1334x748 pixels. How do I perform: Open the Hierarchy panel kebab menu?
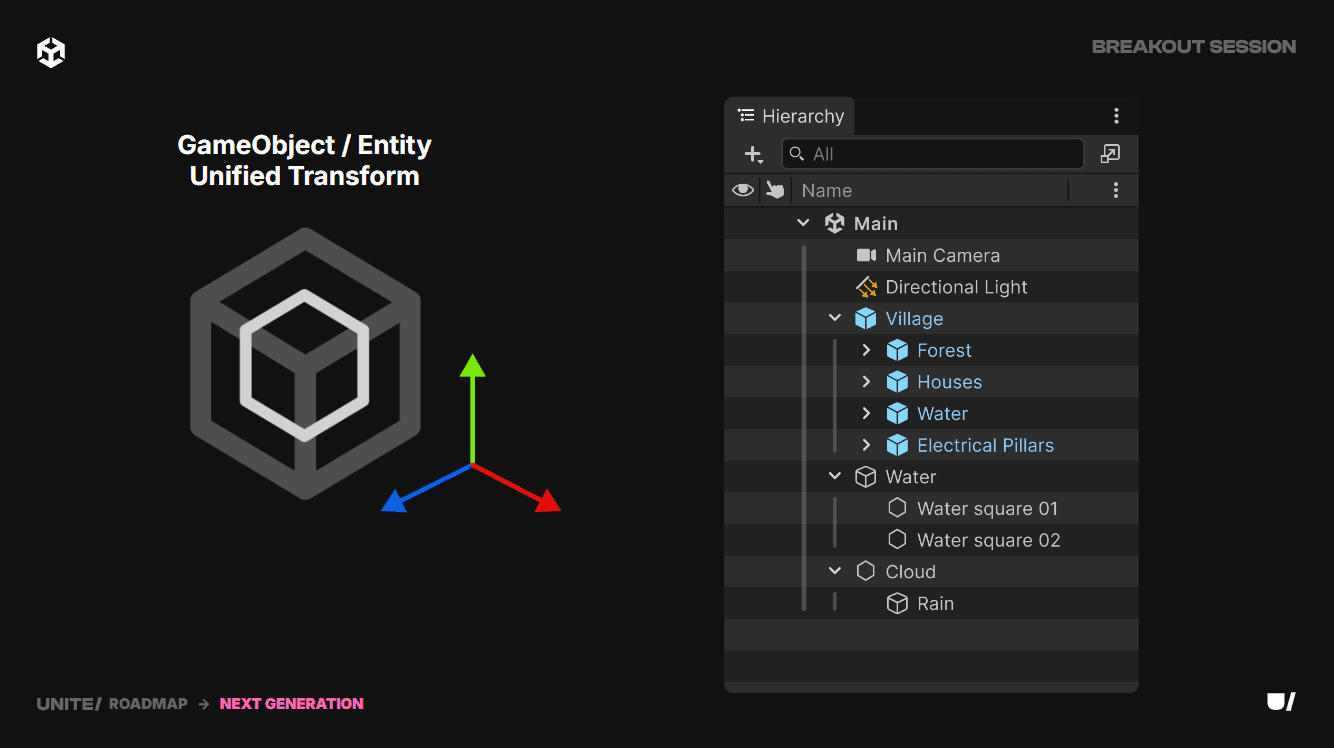(1116, 116)
